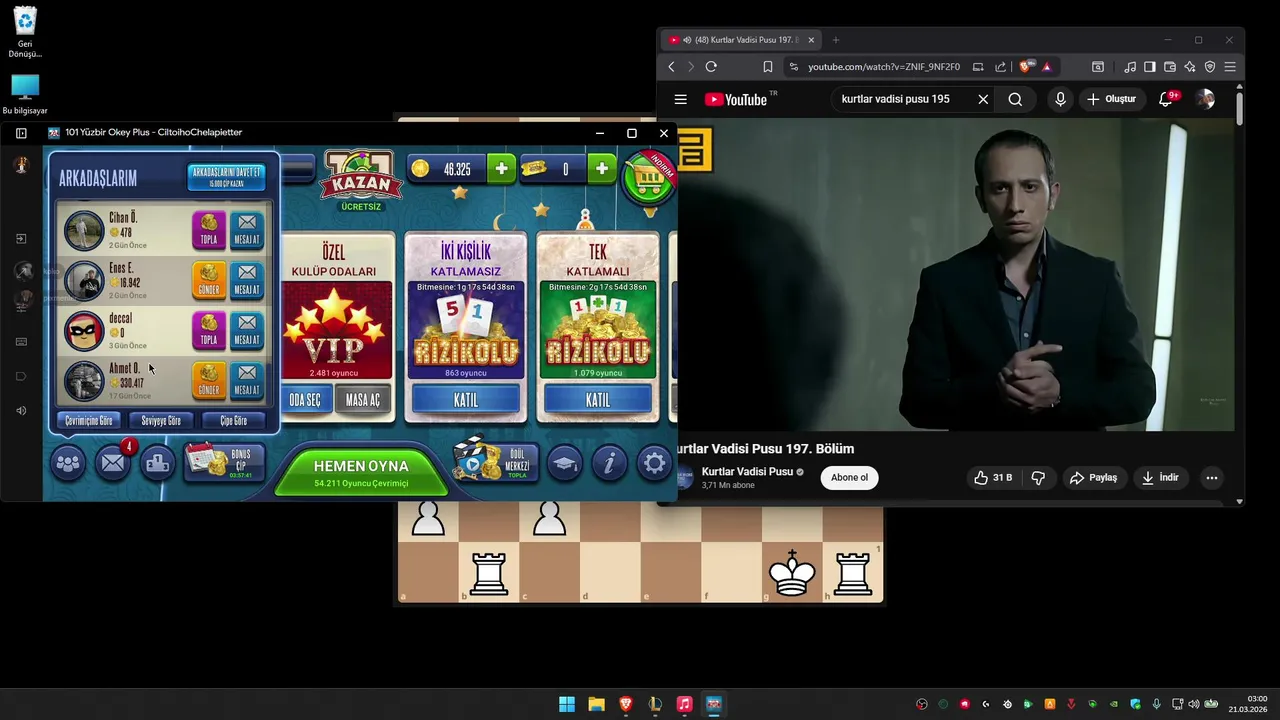Send message to Enes E.
This screenshot has width=1280, height=720.
point(247,280)
